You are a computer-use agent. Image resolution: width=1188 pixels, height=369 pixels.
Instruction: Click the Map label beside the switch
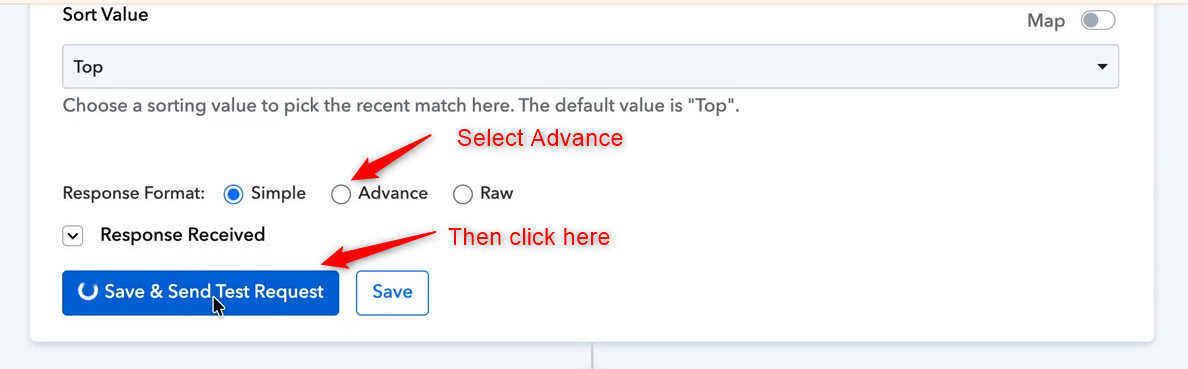pyautogui.click(x=1046, y=21)
